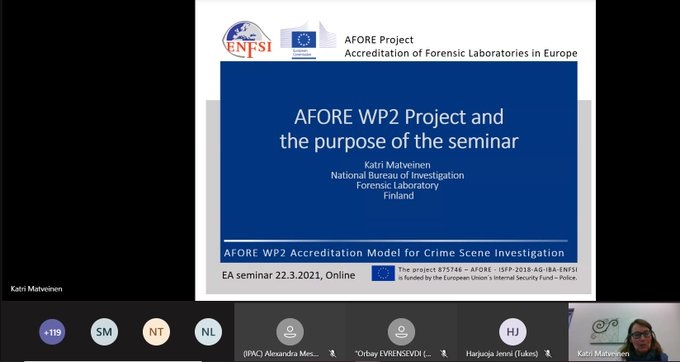Select the NT participant avatar

156,332
